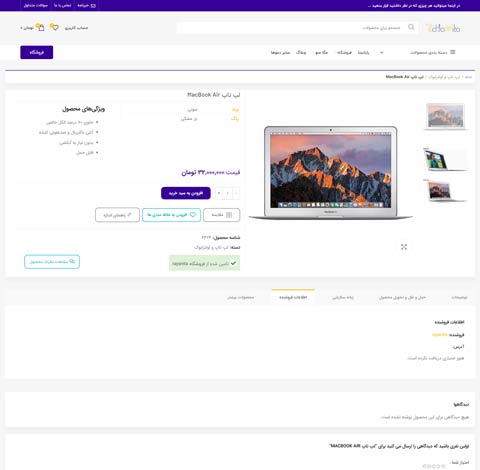Increase product quantity with plus stepper
480x470 pixels.
point(219,193)
